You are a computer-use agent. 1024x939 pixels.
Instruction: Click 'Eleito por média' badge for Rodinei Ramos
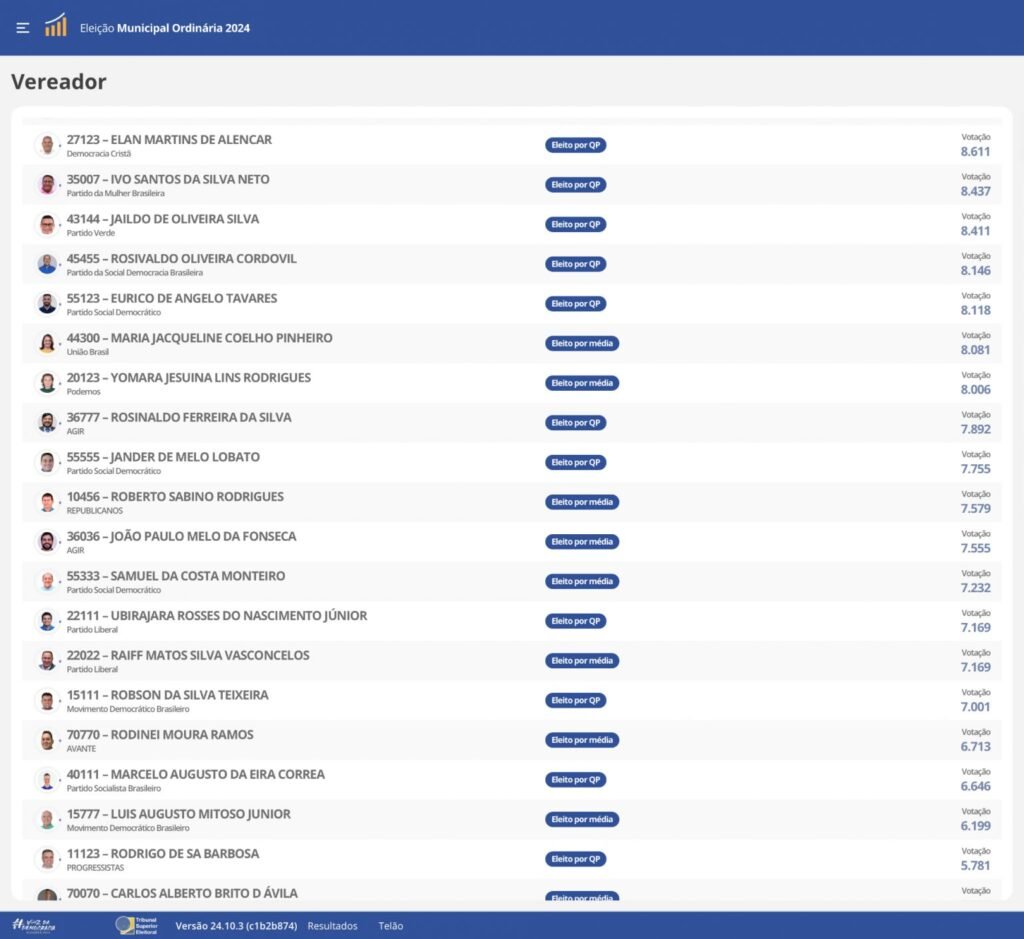(x=582, y=740)
